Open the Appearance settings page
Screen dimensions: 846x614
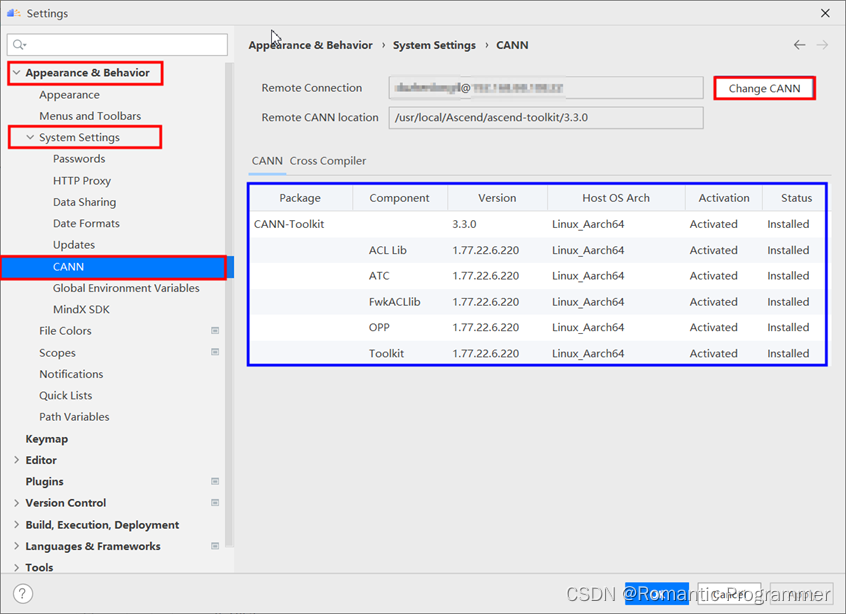click(x=69, y=94)
